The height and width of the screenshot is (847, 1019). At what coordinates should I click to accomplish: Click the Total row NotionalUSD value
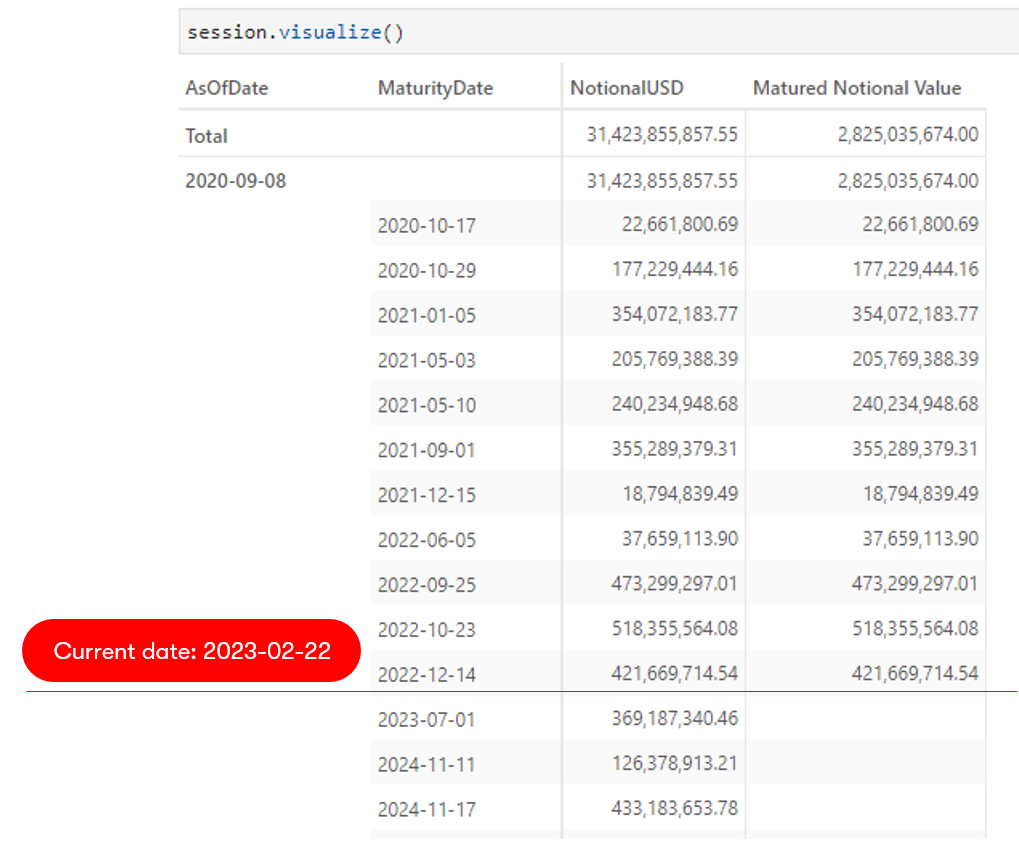coord(662,135)
